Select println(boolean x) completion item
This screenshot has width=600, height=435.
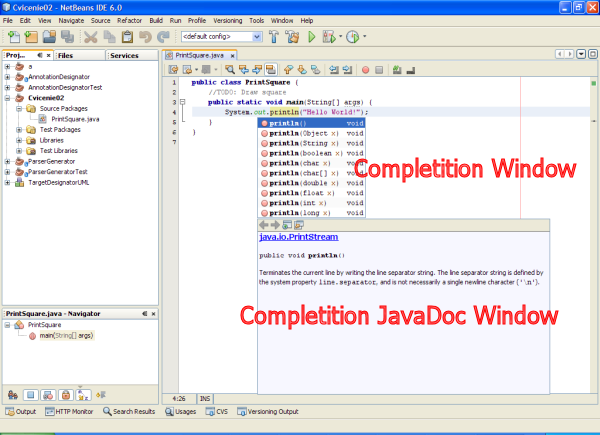312,153
